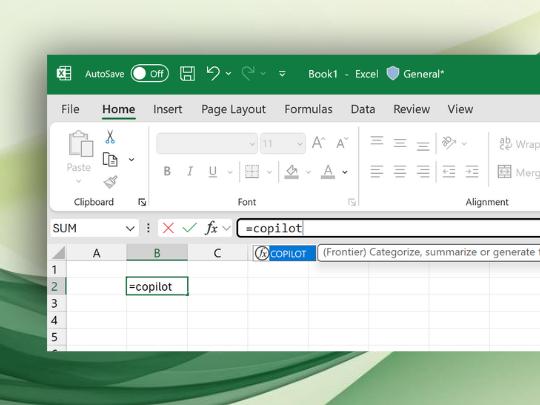
Task: Open the Insert ribbon tab
Action: click(167, 109)
